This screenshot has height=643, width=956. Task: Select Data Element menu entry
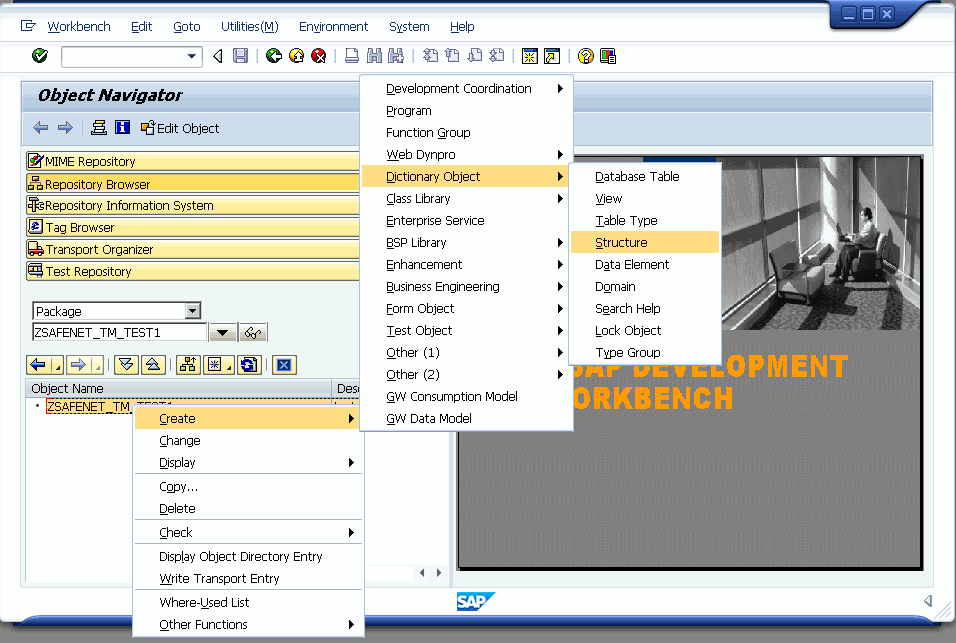coord(645,265)
